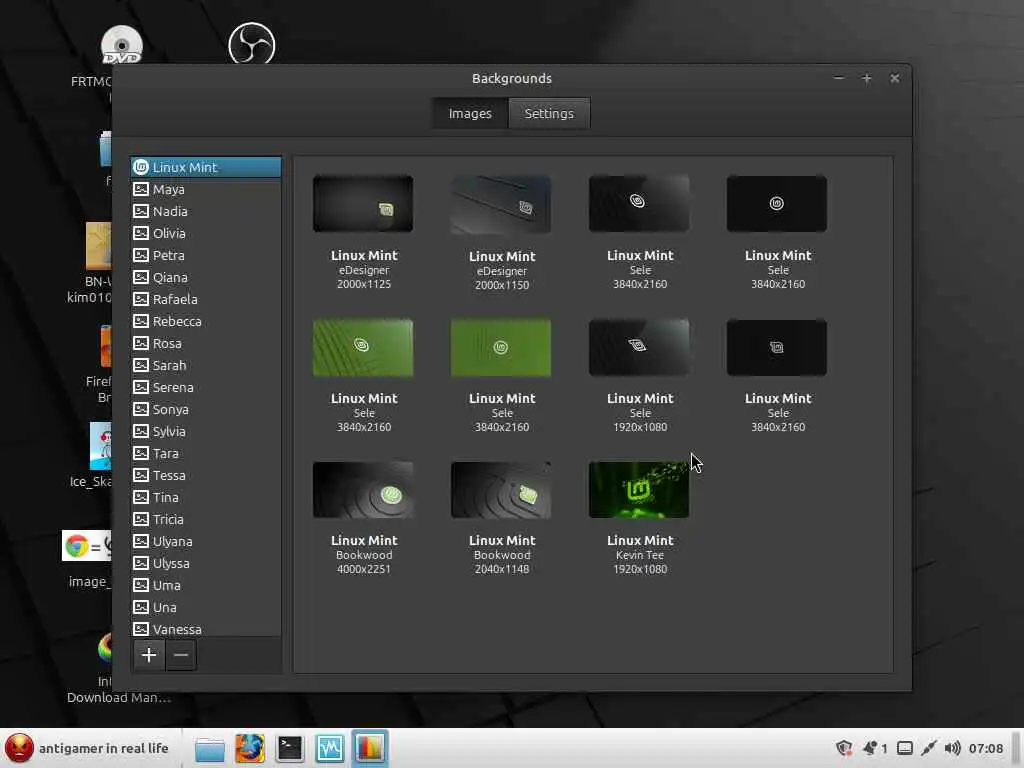Viewport: 1024px width, 768px height.
Task: Click the display tray icon
Action: coord(904,748)
